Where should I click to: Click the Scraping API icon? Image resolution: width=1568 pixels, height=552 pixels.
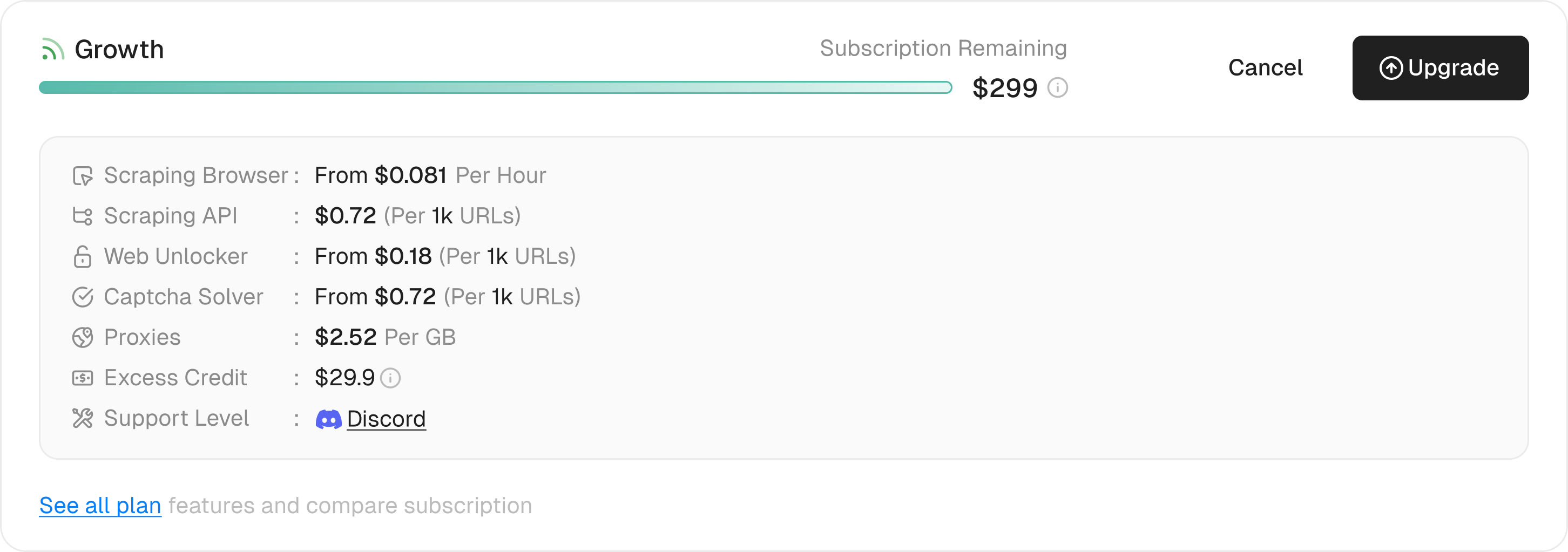[82, 215]
